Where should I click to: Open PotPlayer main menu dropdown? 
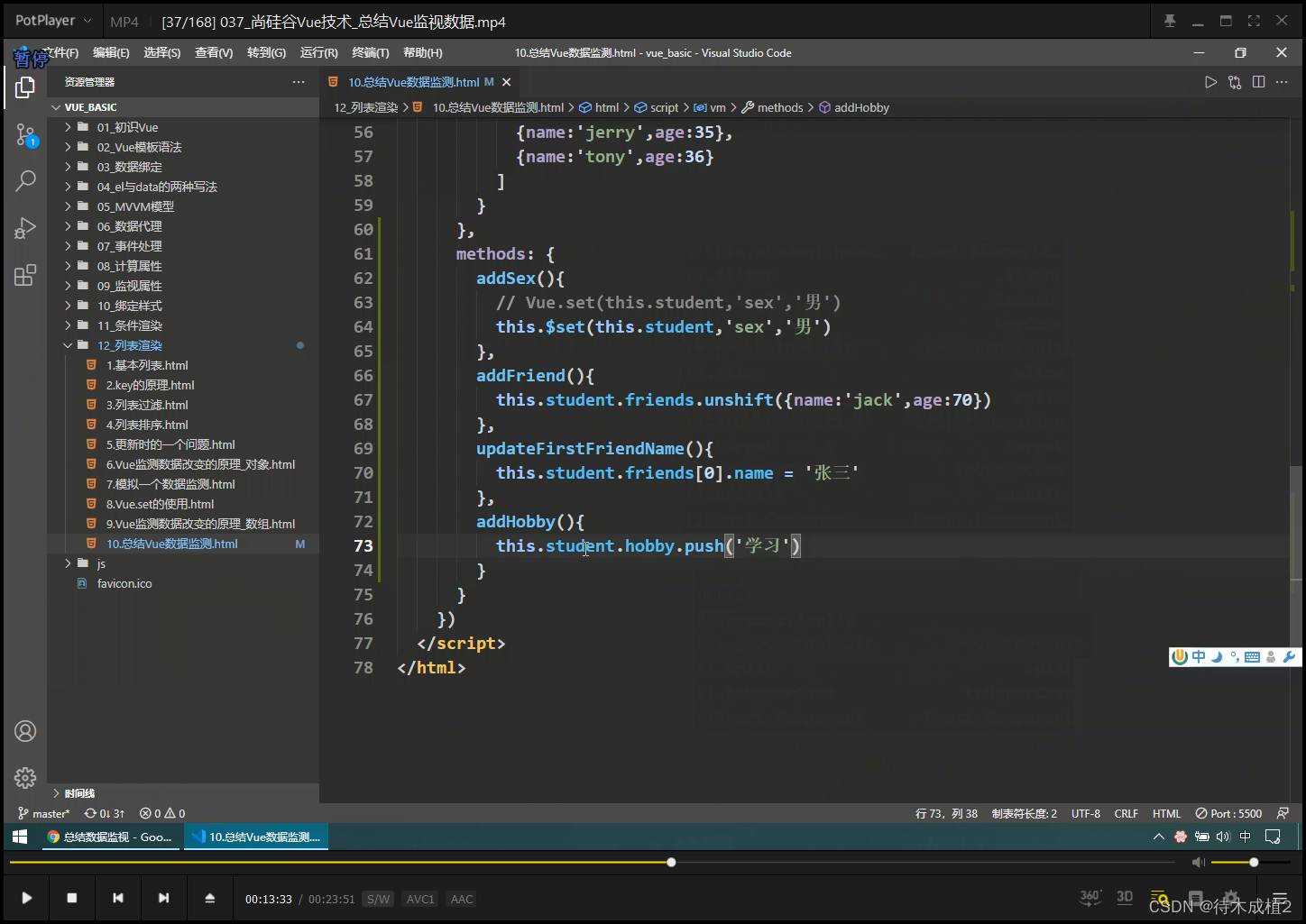(54, 21)
